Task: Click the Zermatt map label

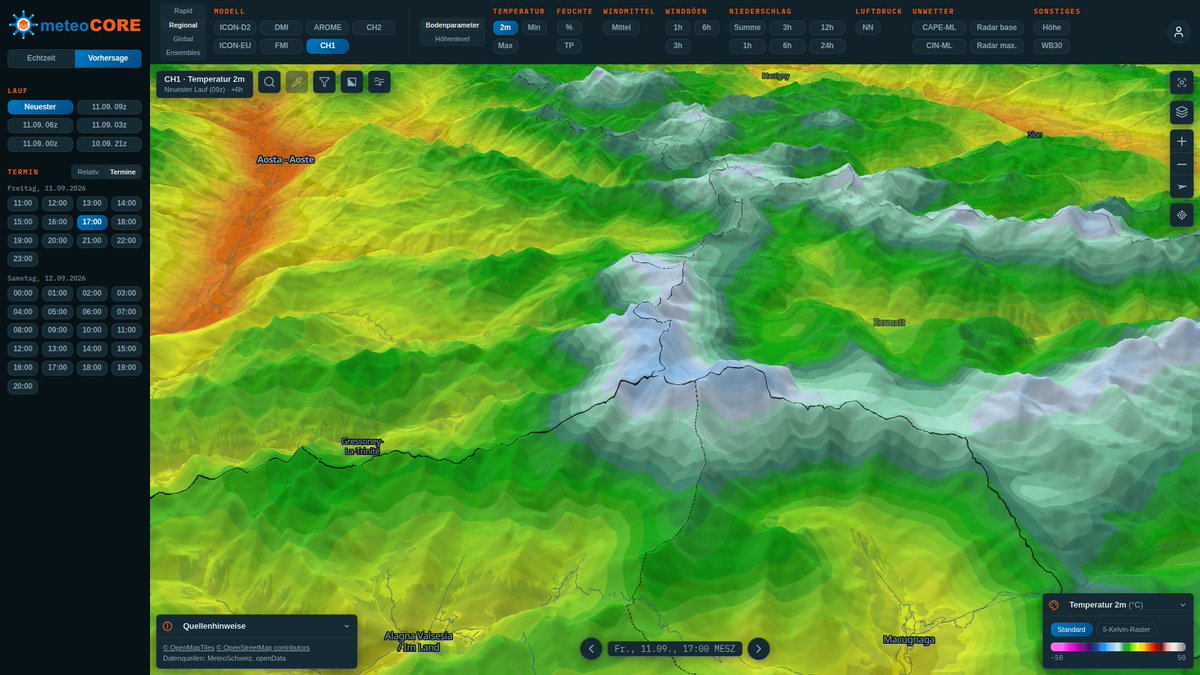Action: 889,322
